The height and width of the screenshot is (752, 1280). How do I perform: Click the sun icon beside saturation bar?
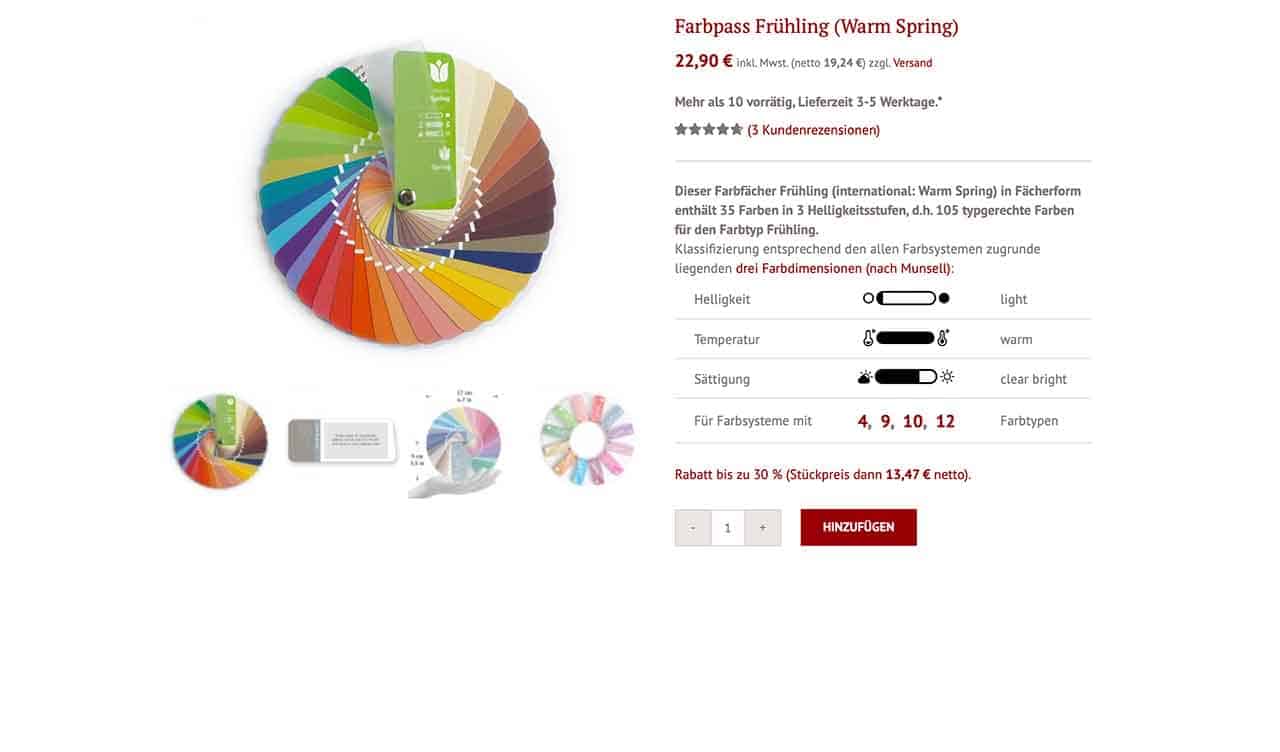(947, 378)
